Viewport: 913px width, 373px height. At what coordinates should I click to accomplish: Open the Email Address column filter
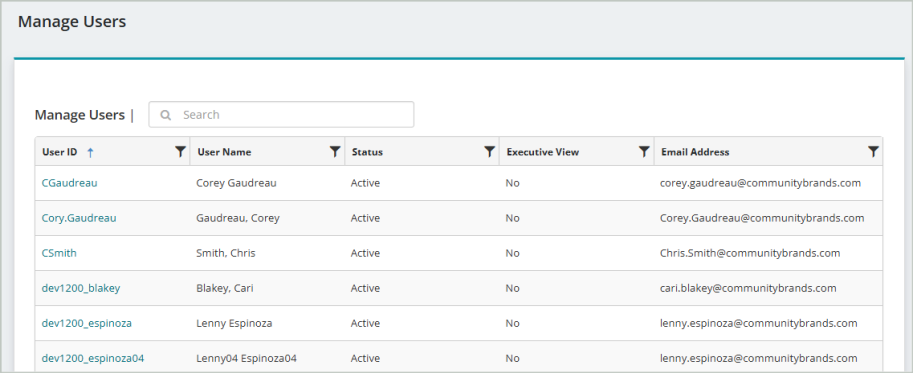point(873,152)
